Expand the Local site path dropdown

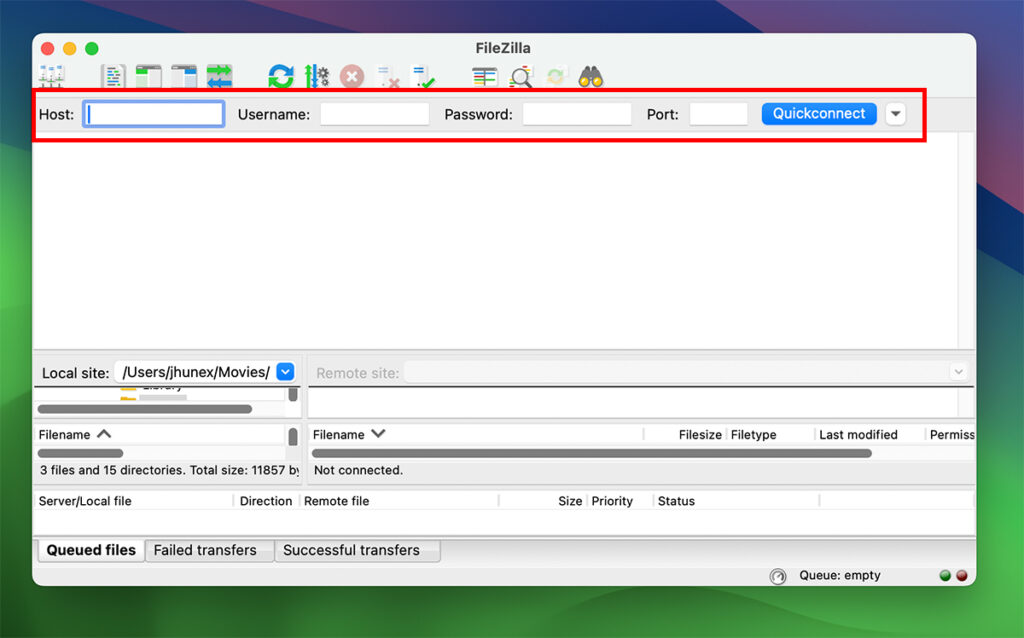pyautogui.click(x=285, y=372)
